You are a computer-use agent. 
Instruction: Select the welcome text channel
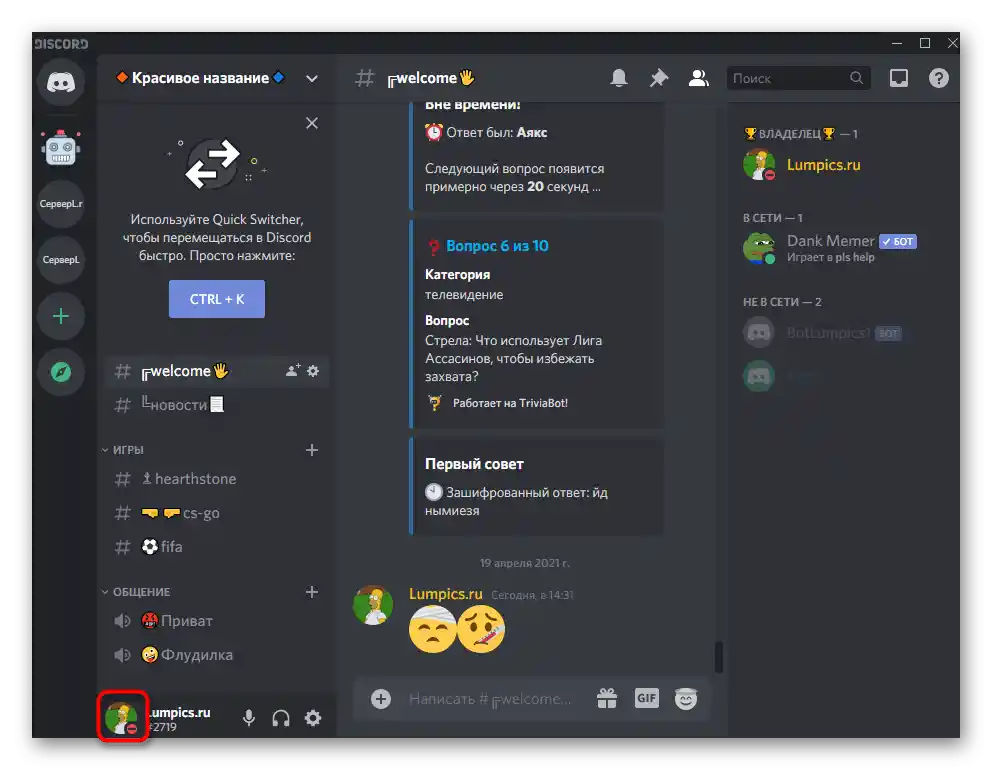(x=215, y=371)
